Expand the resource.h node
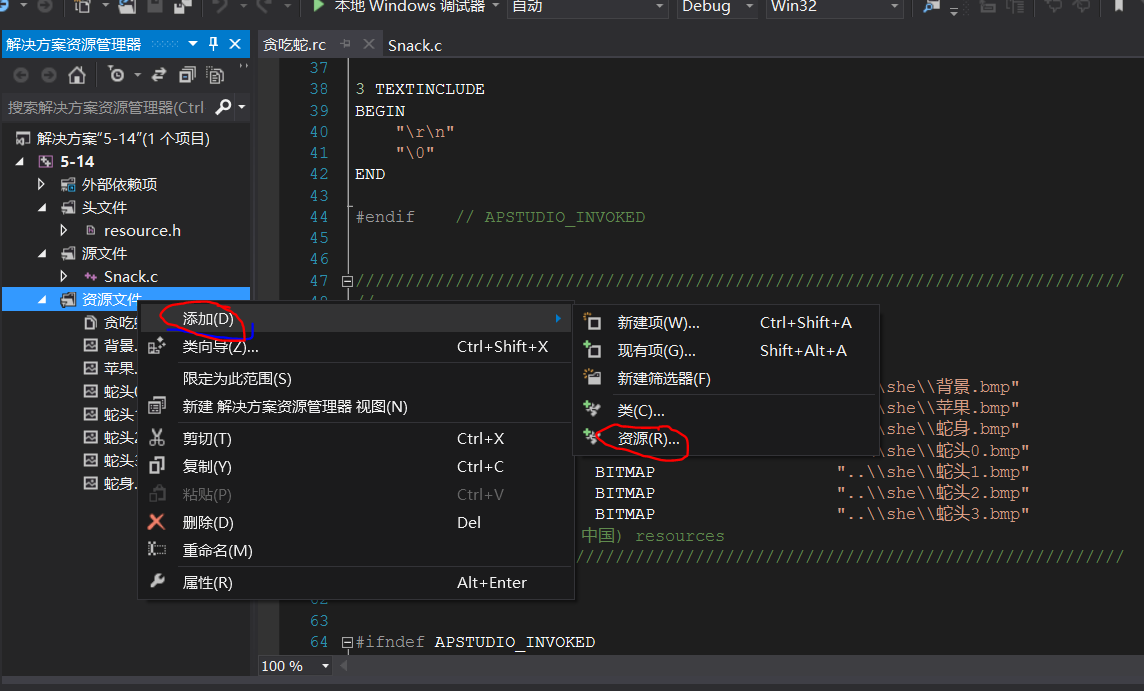This screenshot has height=691, width=1144. click(64, 231)
